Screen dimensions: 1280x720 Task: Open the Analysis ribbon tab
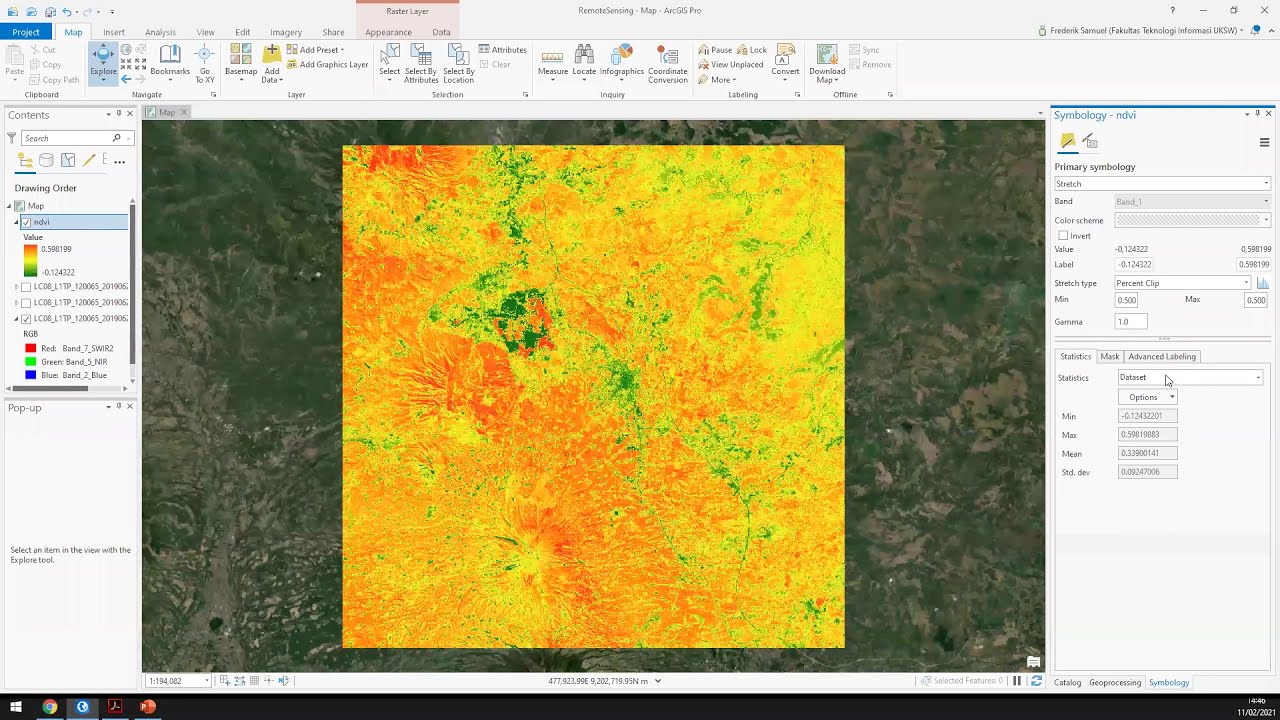[x=160, y=32]
